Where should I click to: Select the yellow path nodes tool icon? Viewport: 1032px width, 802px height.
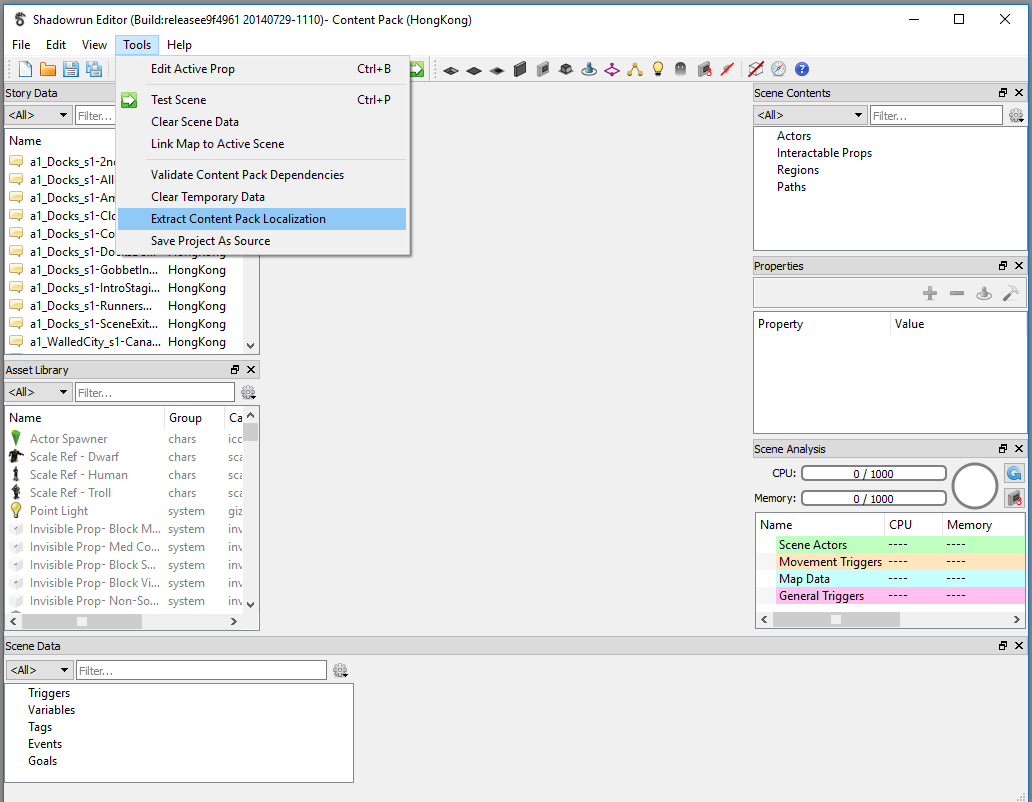(x=635, y=69)
